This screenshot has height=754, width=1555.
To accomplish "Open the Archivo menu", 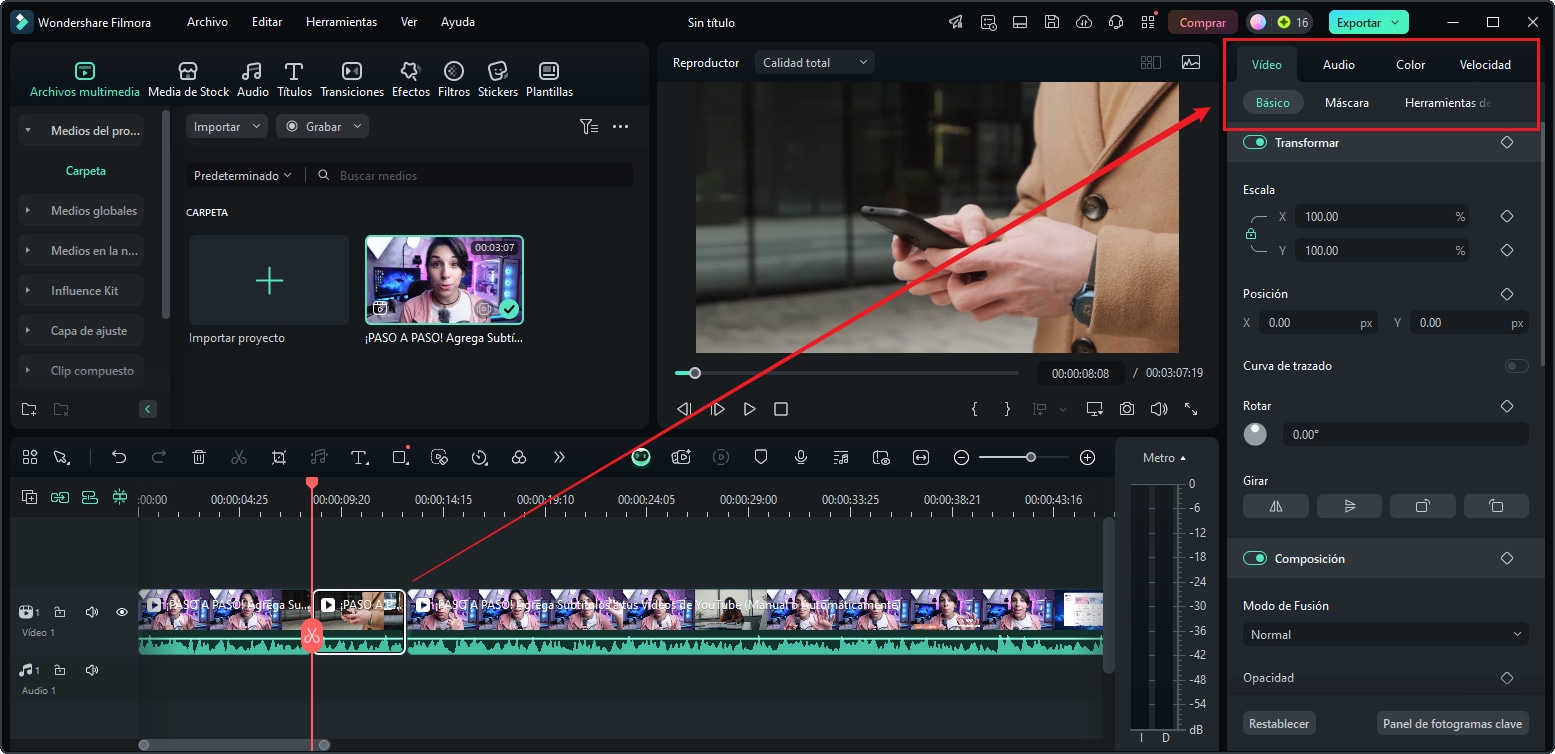I will tap(207, 22).
